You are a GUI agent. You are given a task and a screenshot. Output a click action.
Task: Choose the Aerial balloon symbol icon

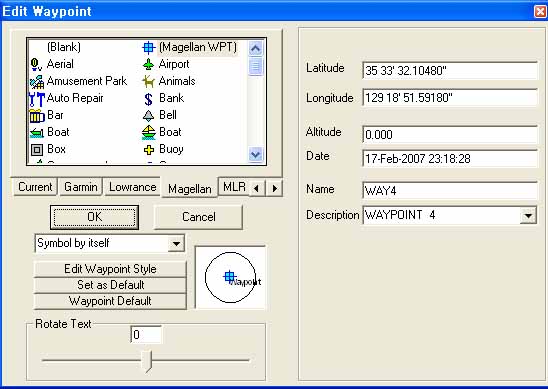click(x=36, y=64)
